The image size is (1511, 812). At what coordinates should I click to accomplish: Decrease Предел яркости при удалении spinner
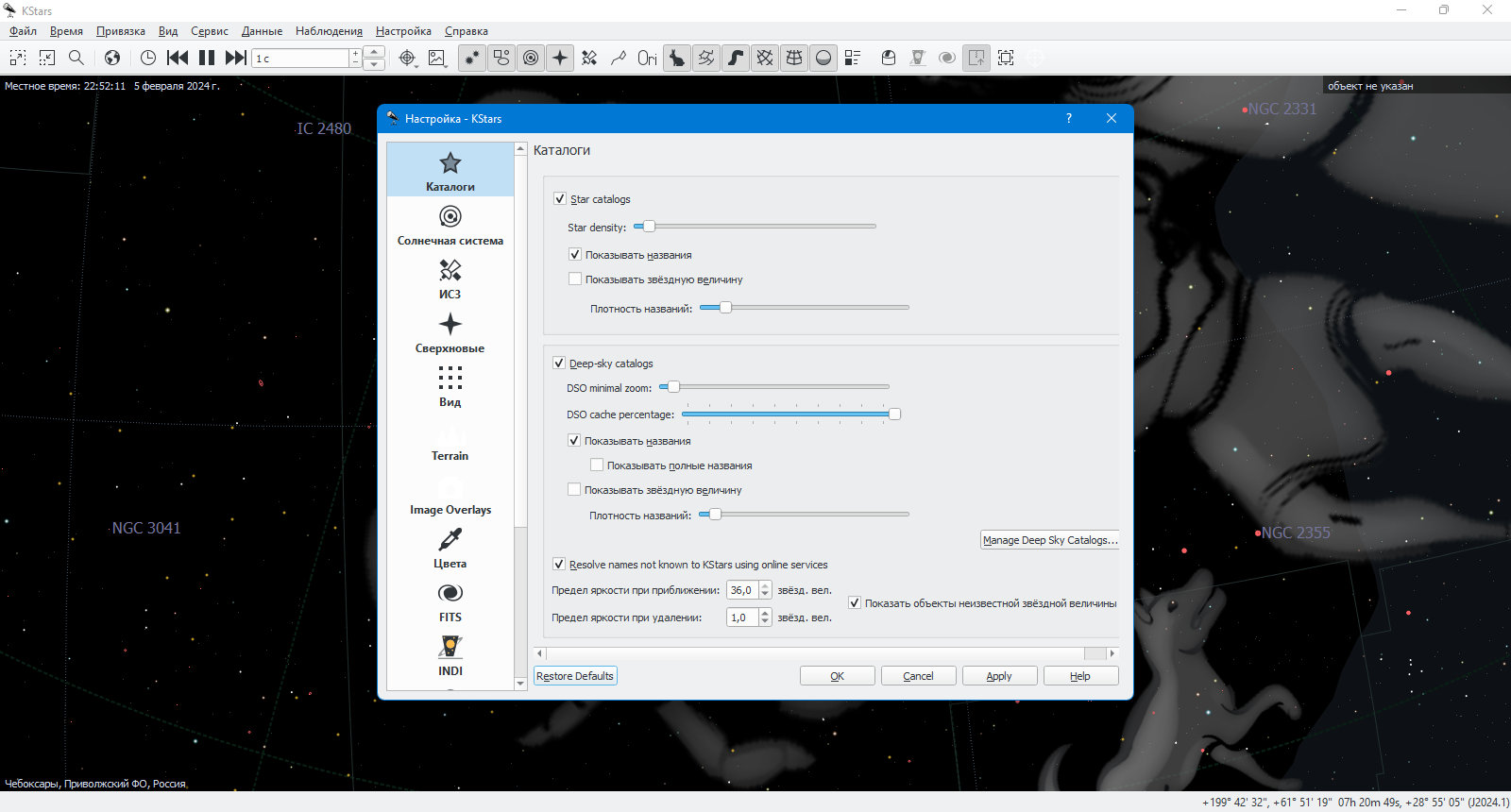tap(765, 621)
